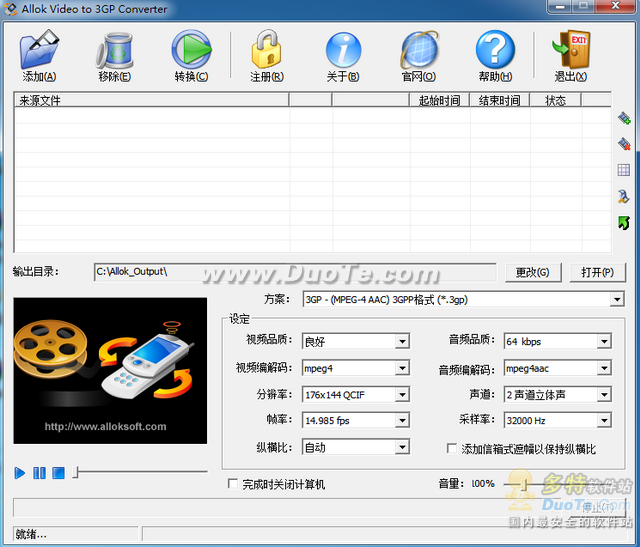Click the preview seek slider handle
640x547 pixels.
click(76, 472)
